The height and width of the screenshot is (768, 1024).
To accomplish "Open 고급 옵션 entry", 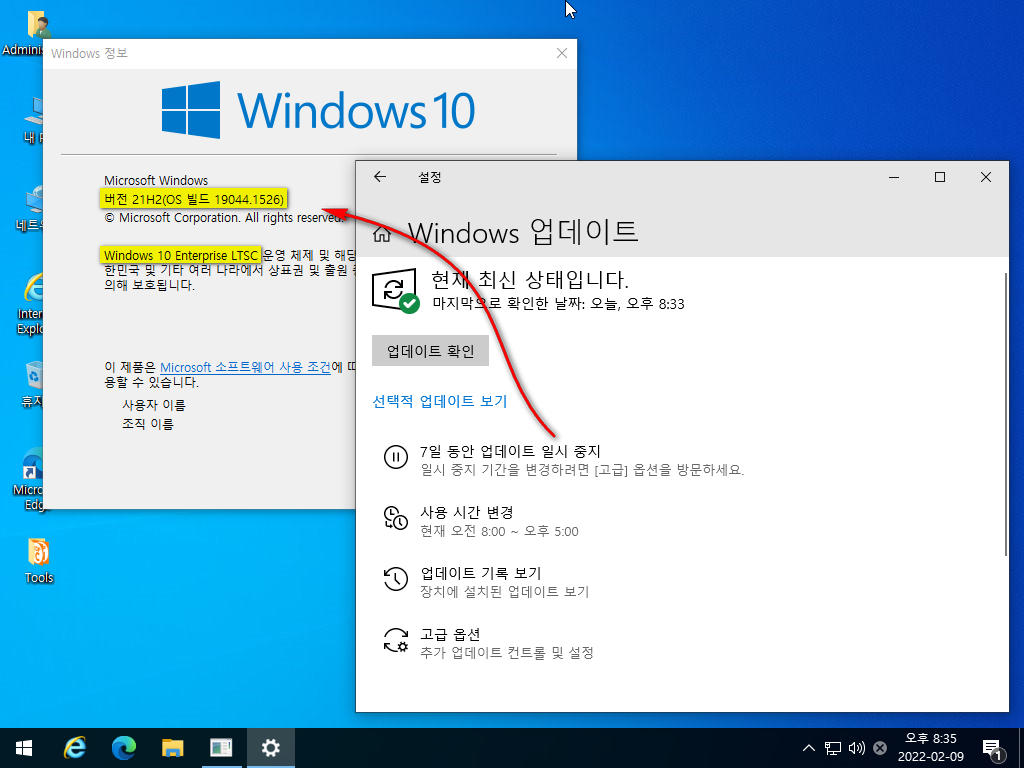I will (450, 634).
